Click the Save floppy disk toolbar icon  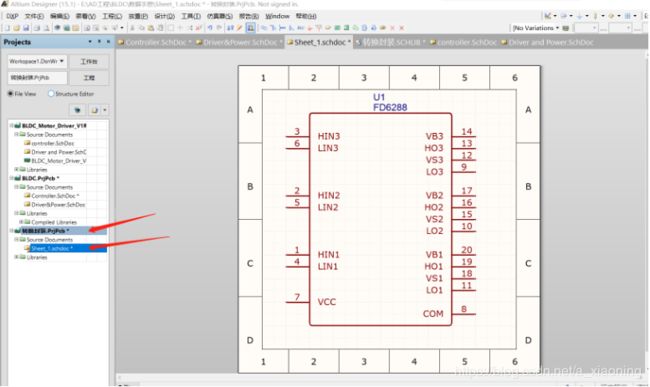pos(26,28)
